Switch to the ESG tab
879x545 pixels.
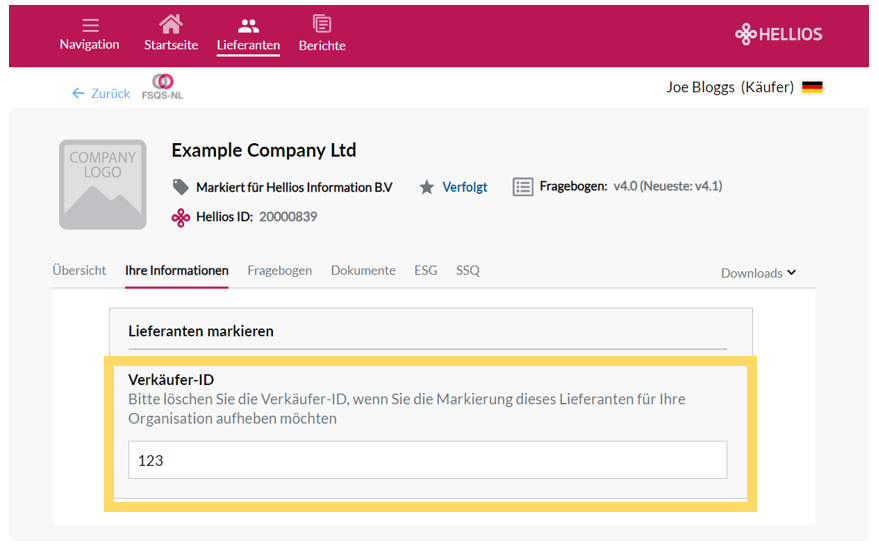tap(425, 270)
